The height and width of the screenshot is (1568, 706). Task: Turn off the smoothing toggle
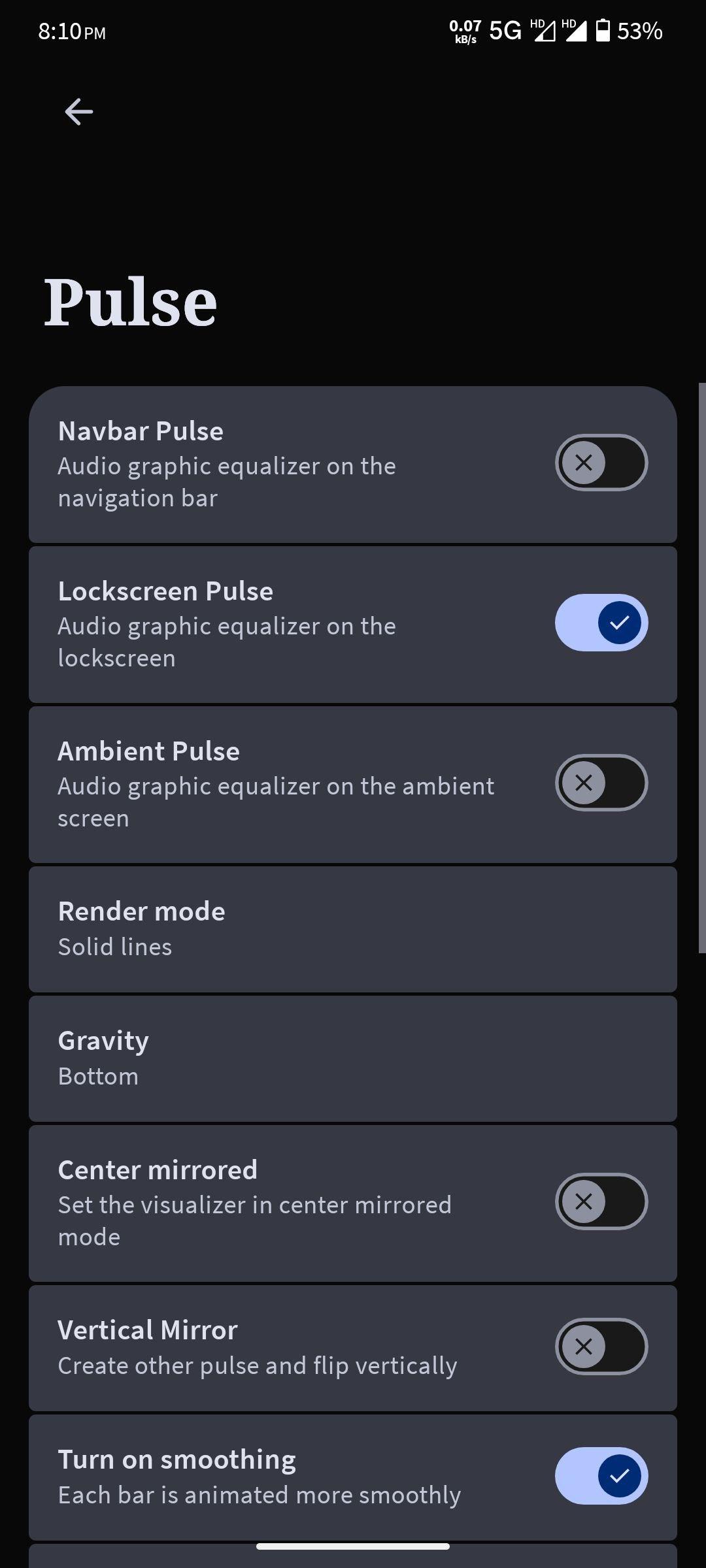point(601,1476)
